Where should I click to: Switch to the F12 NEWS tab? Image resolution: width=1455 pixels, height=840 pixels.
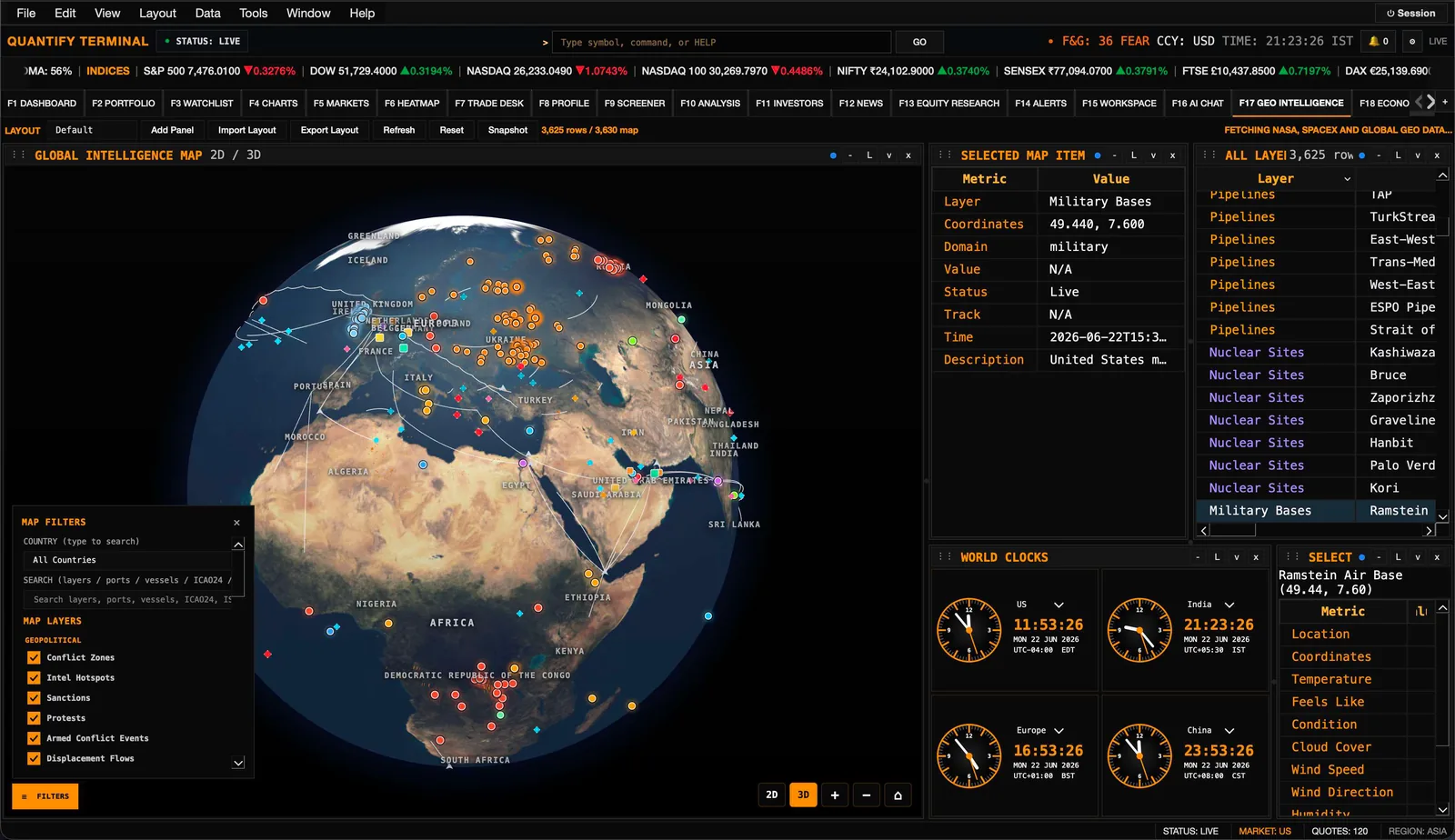[x=861, y=104]
